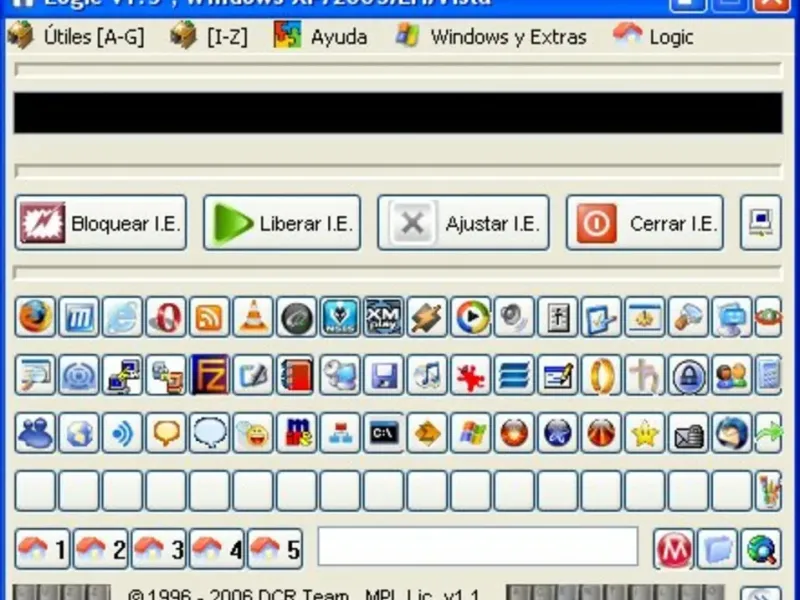
Task: Launch the XMPlay icon
Action: point(384,317)
